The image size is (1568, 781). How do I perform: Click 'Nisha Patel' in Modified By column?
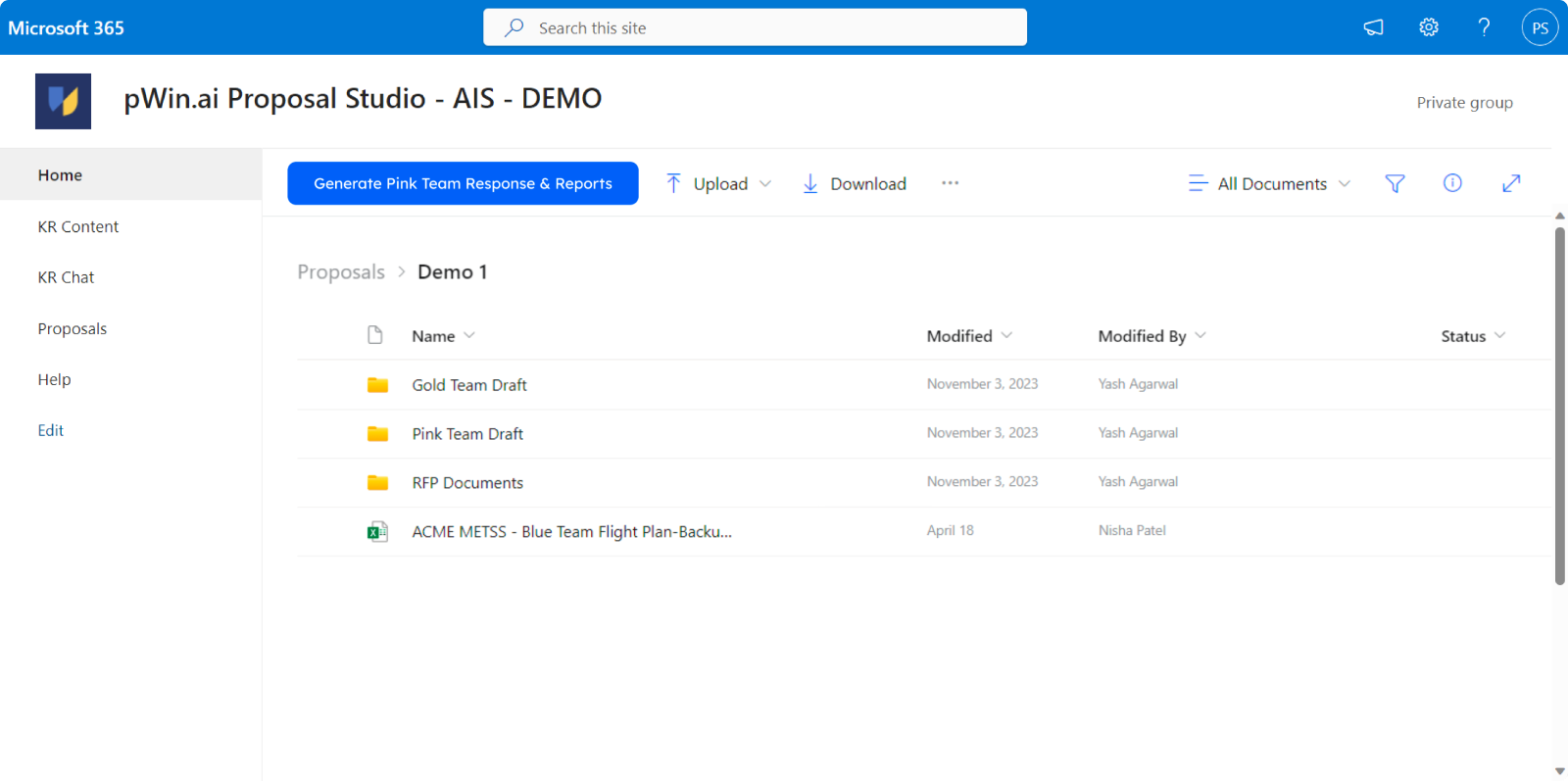coord(1132,530)
